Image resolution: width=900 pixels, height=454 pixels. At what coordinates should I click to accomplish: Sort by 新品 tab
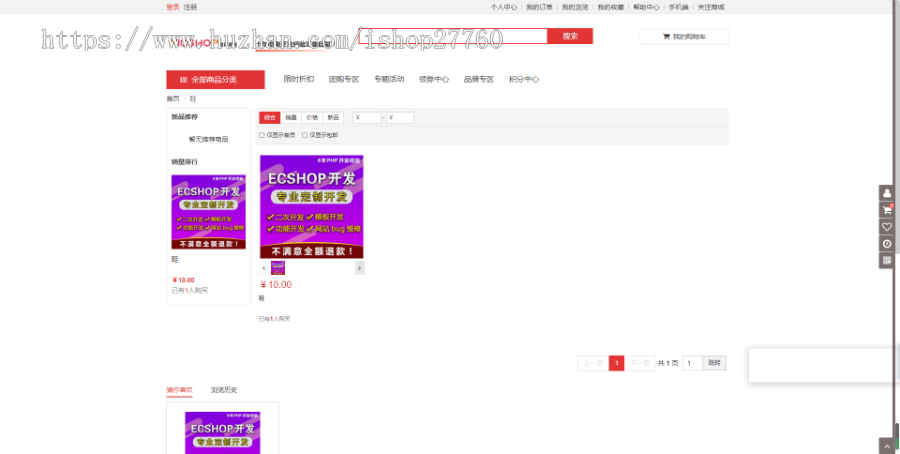point(333,118)
